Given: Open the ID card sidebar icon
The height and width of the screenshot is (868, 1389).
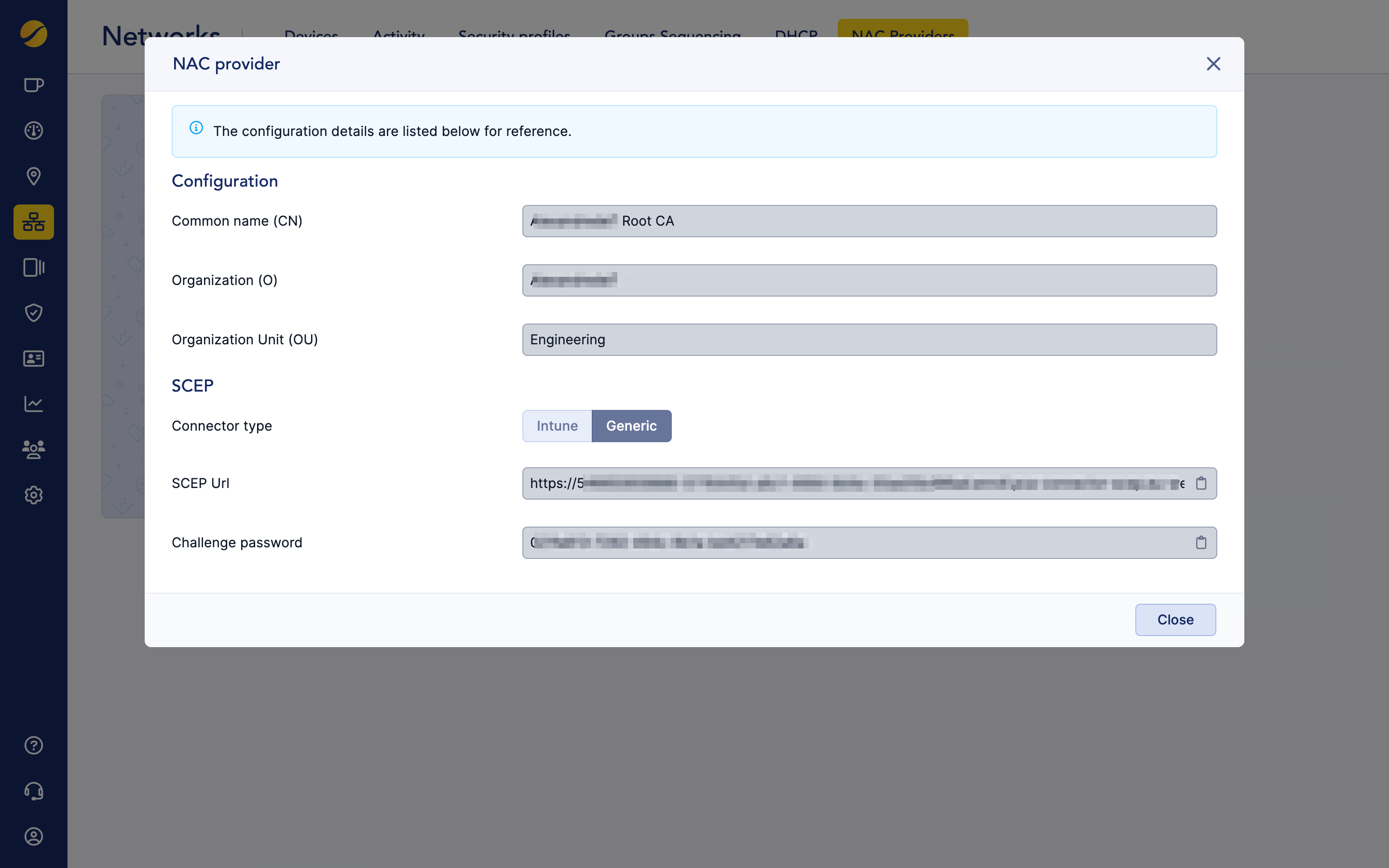Looking at the screenshot, I should point(34,359).
